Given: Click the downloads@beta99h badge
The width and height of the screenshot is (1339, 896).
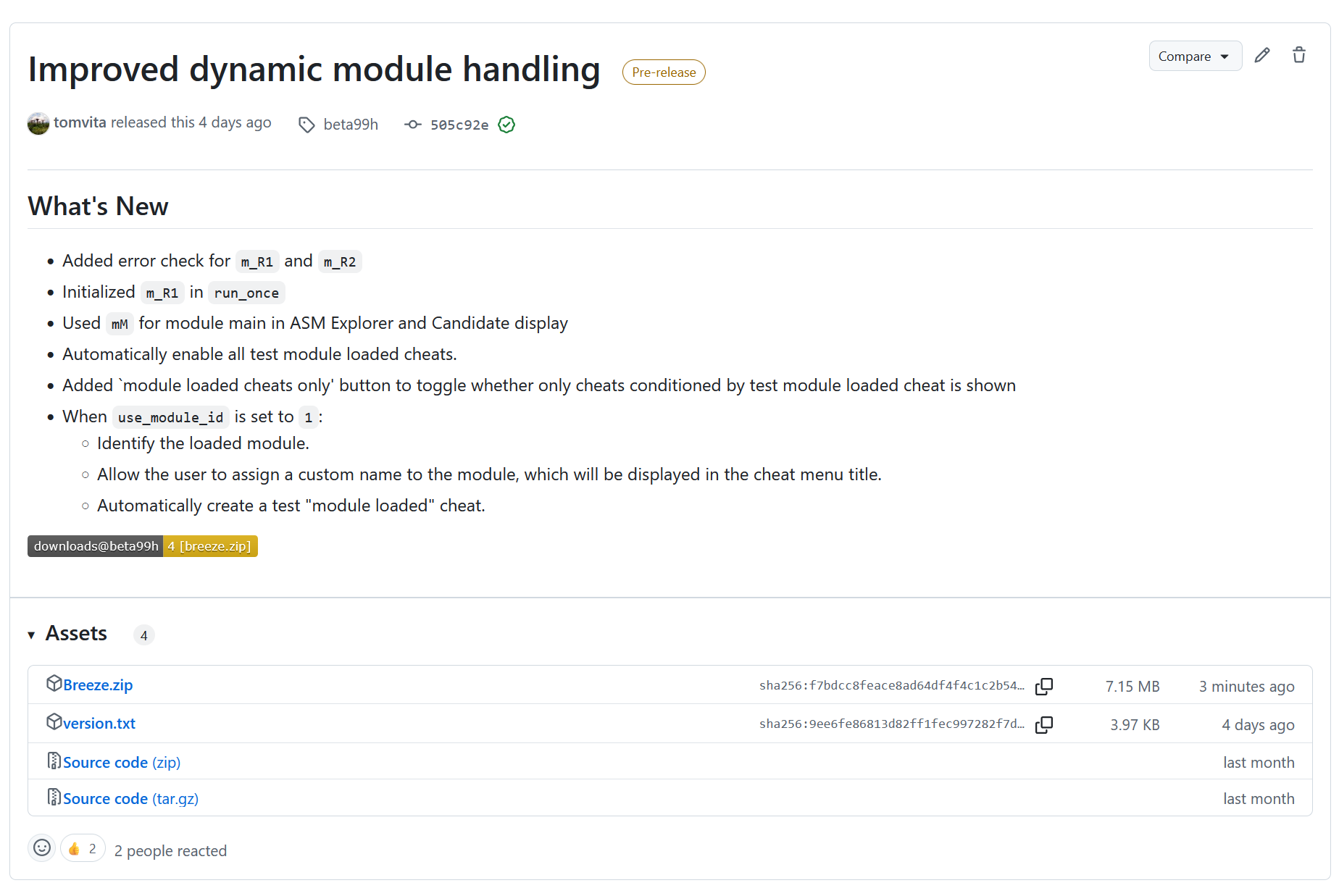Looking at the screenshot, I should tap(143, 546).
